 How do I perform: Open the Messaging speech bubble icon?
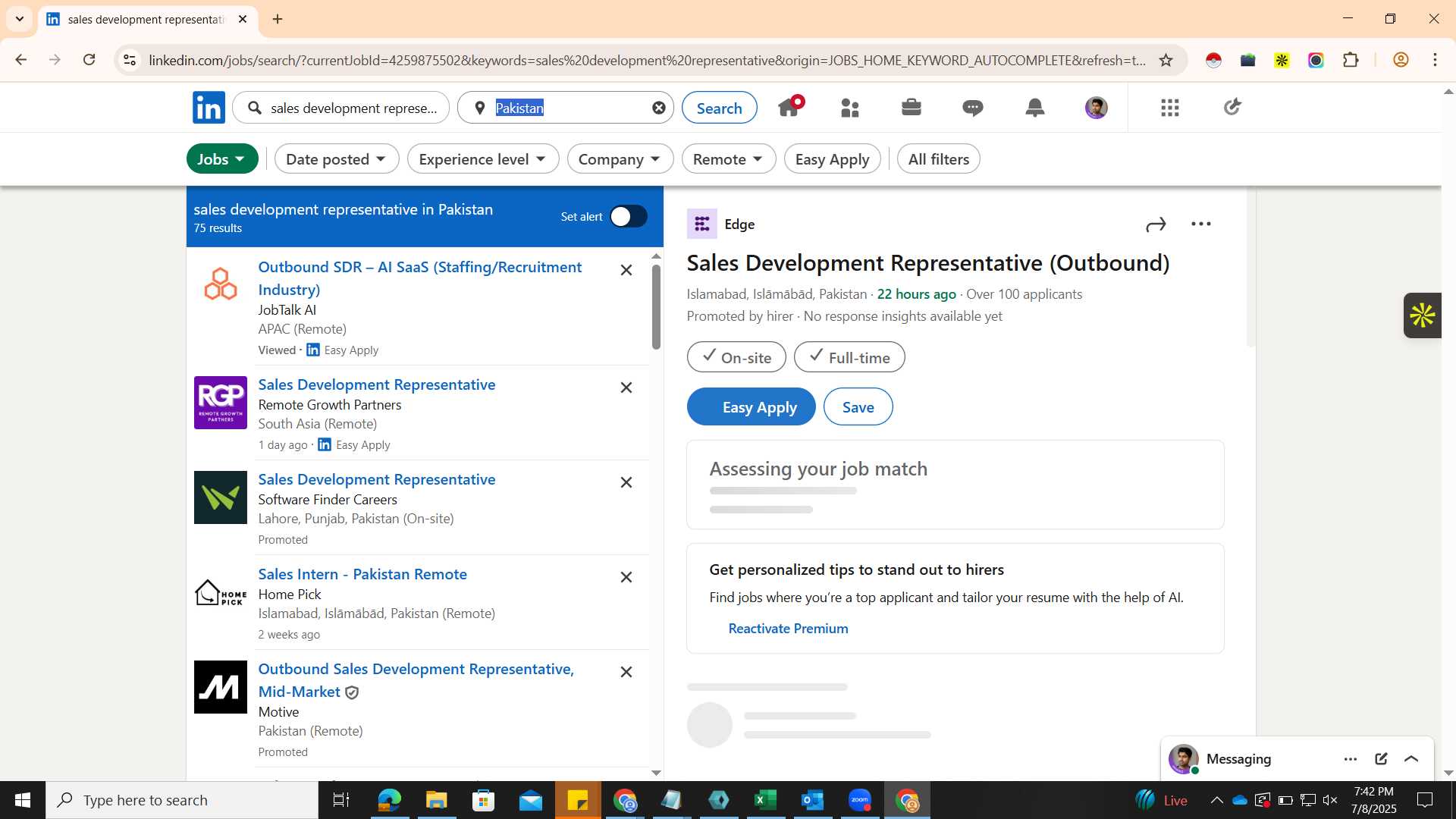coord(973,108)
